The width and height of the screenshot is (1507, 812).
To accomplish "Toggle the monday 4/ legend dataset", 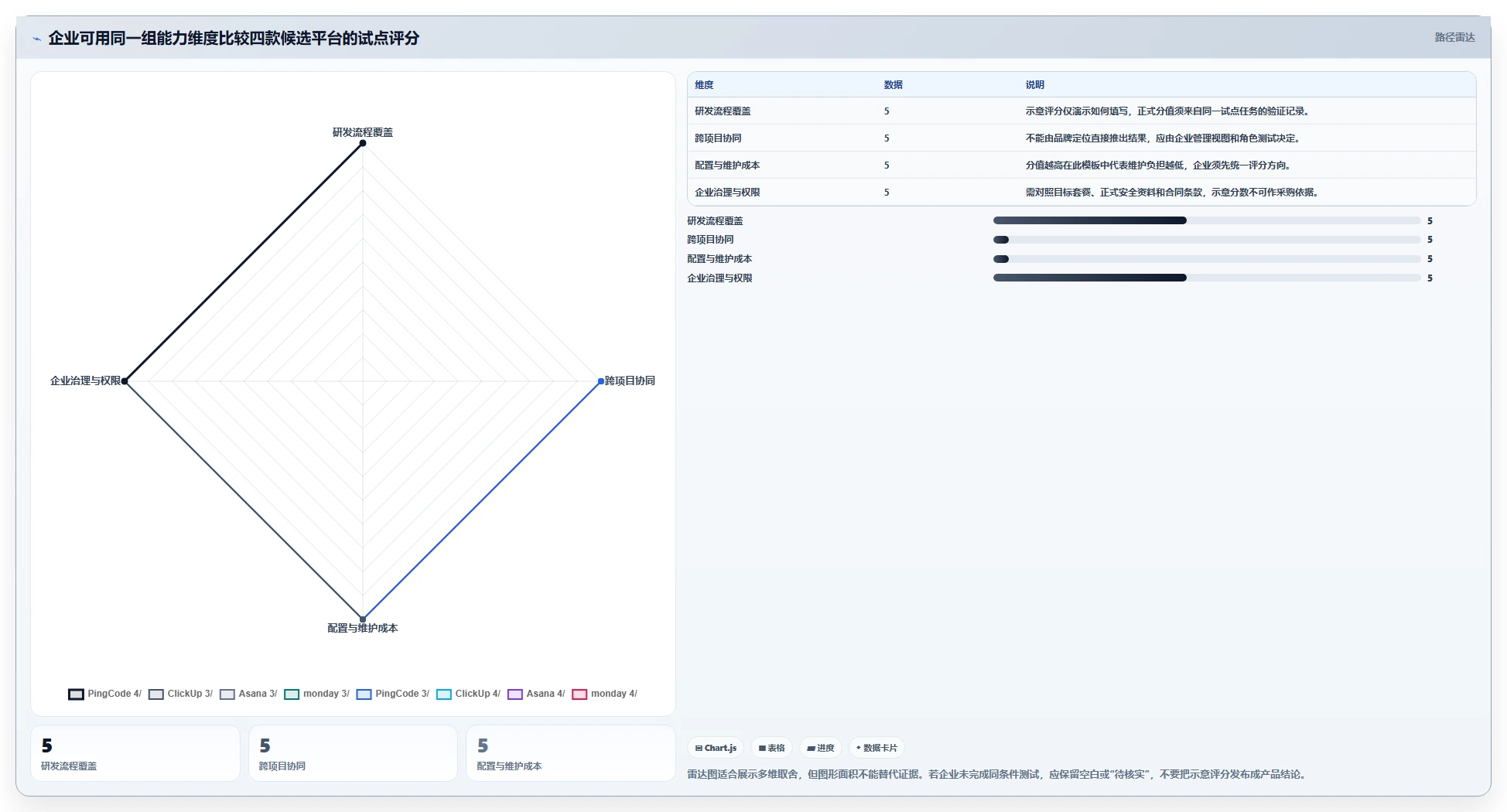I will [604, 694].
